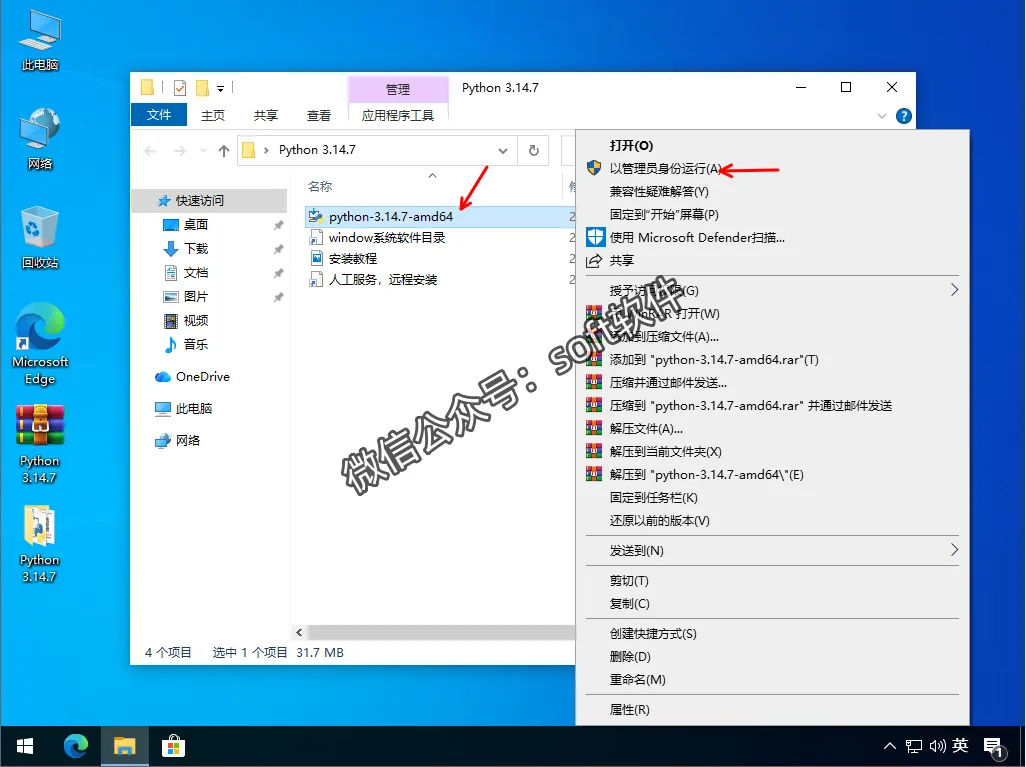This screenshot has height=767, width=1026.
Task: Open 查看 ribbon tab
Action: tap(319, 115)
